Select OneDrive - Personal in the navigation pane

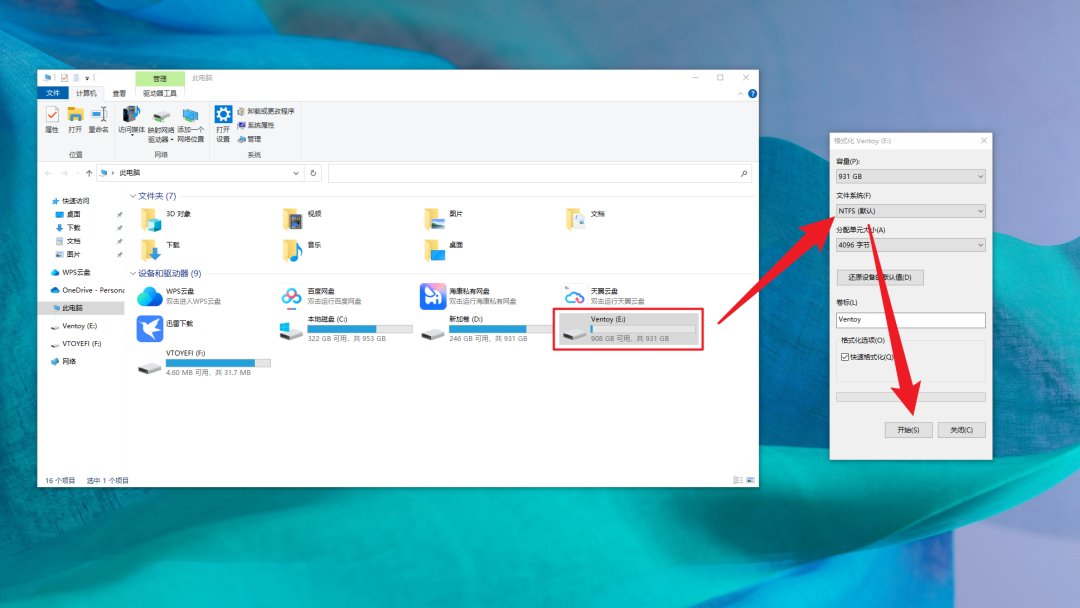[87, 290]
